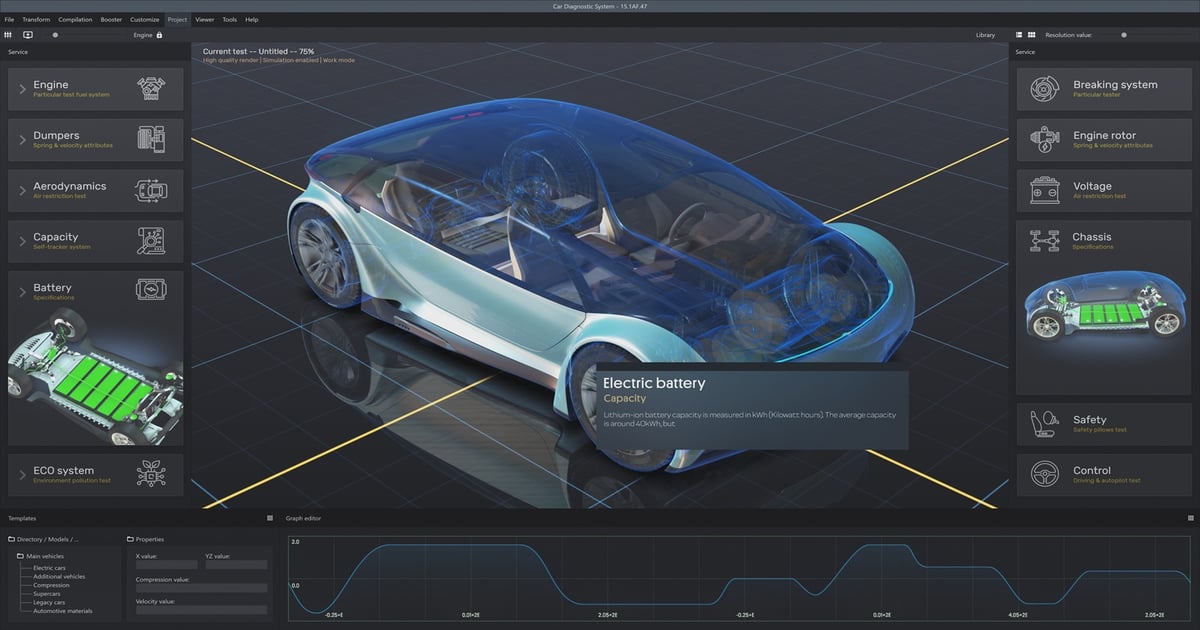Open the Tools menu
The image size is (1200, 630).
230,19
